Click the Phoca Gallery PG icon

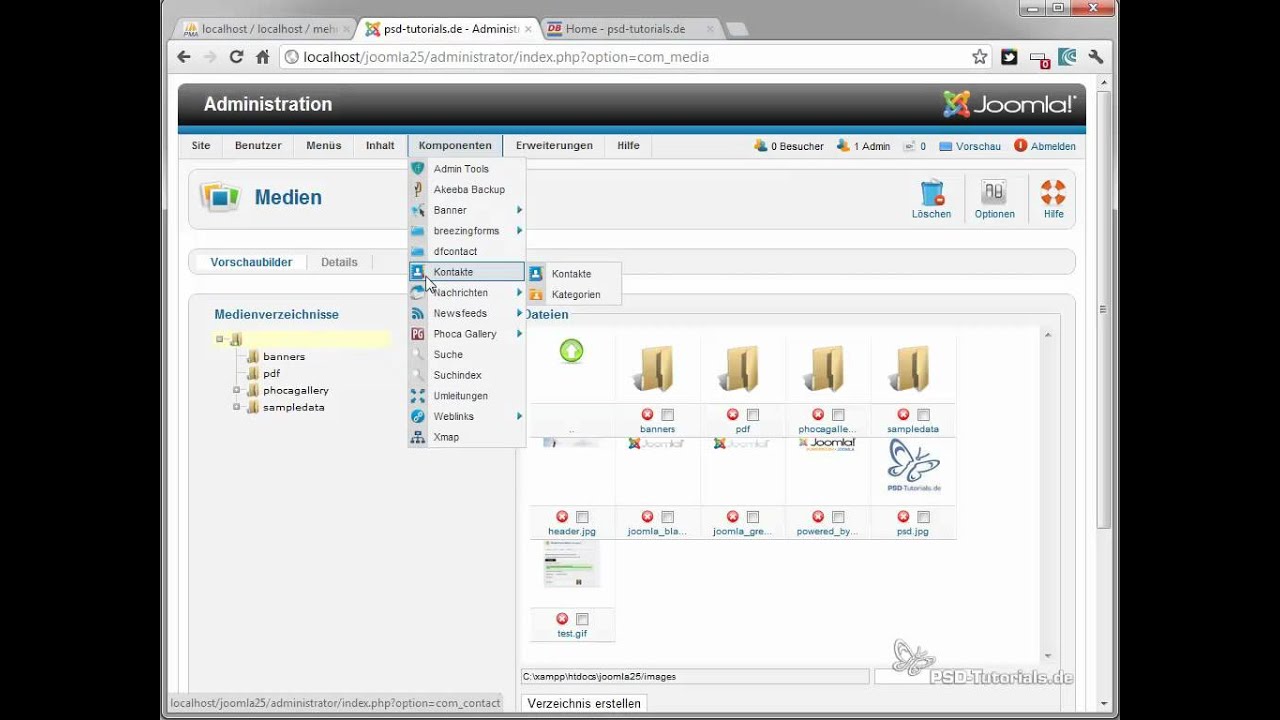418,334
